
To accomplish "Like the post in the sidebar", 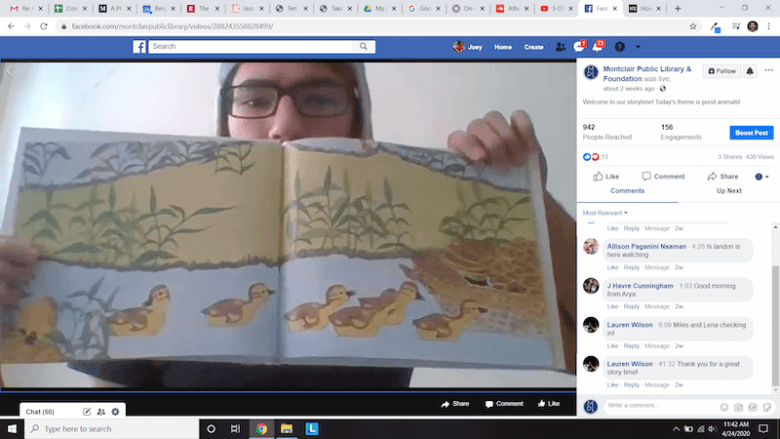I will pos(606,176).
